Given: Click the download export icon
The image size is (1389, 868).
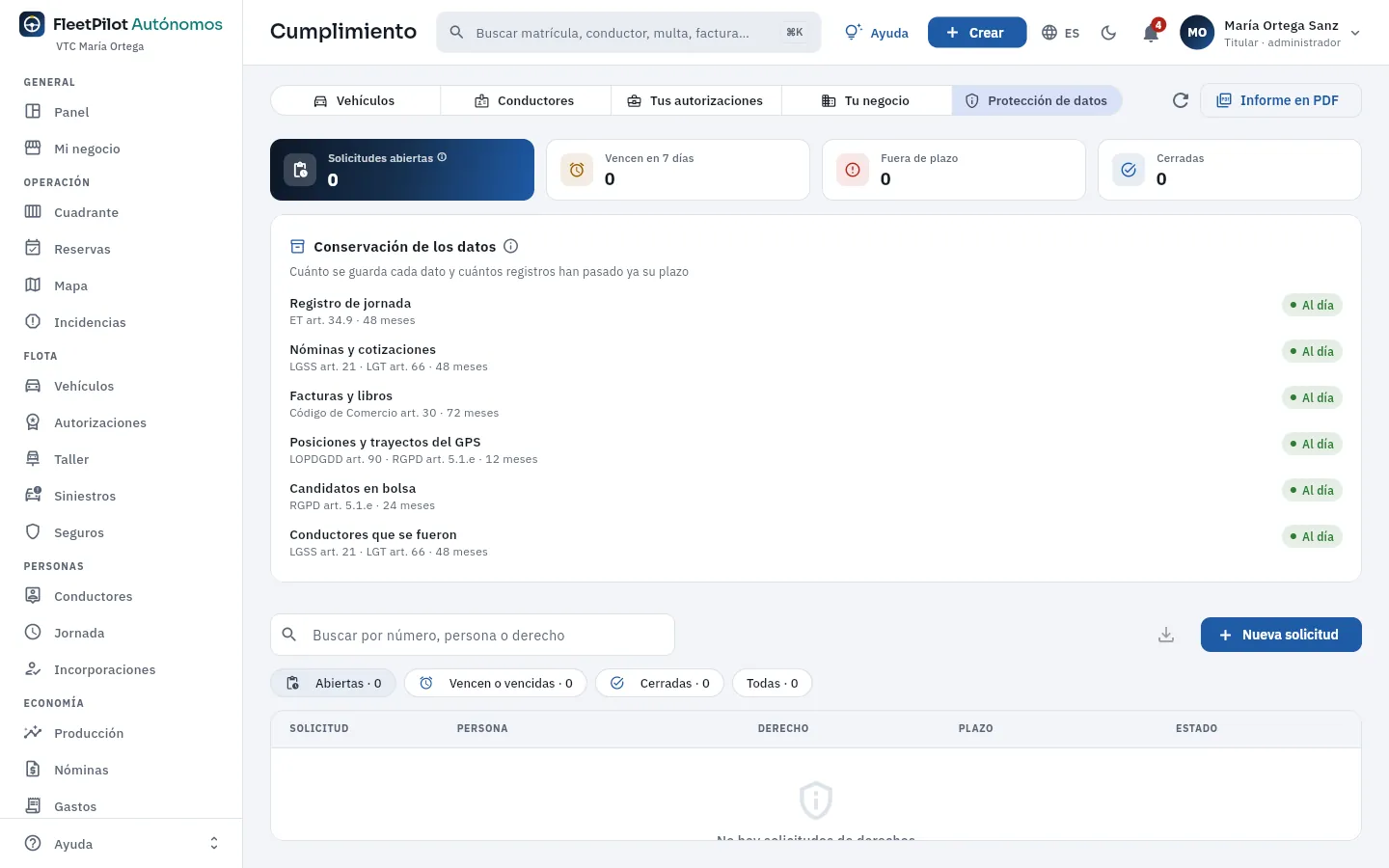Looking at the screenshot, I should pos(1166,635).
